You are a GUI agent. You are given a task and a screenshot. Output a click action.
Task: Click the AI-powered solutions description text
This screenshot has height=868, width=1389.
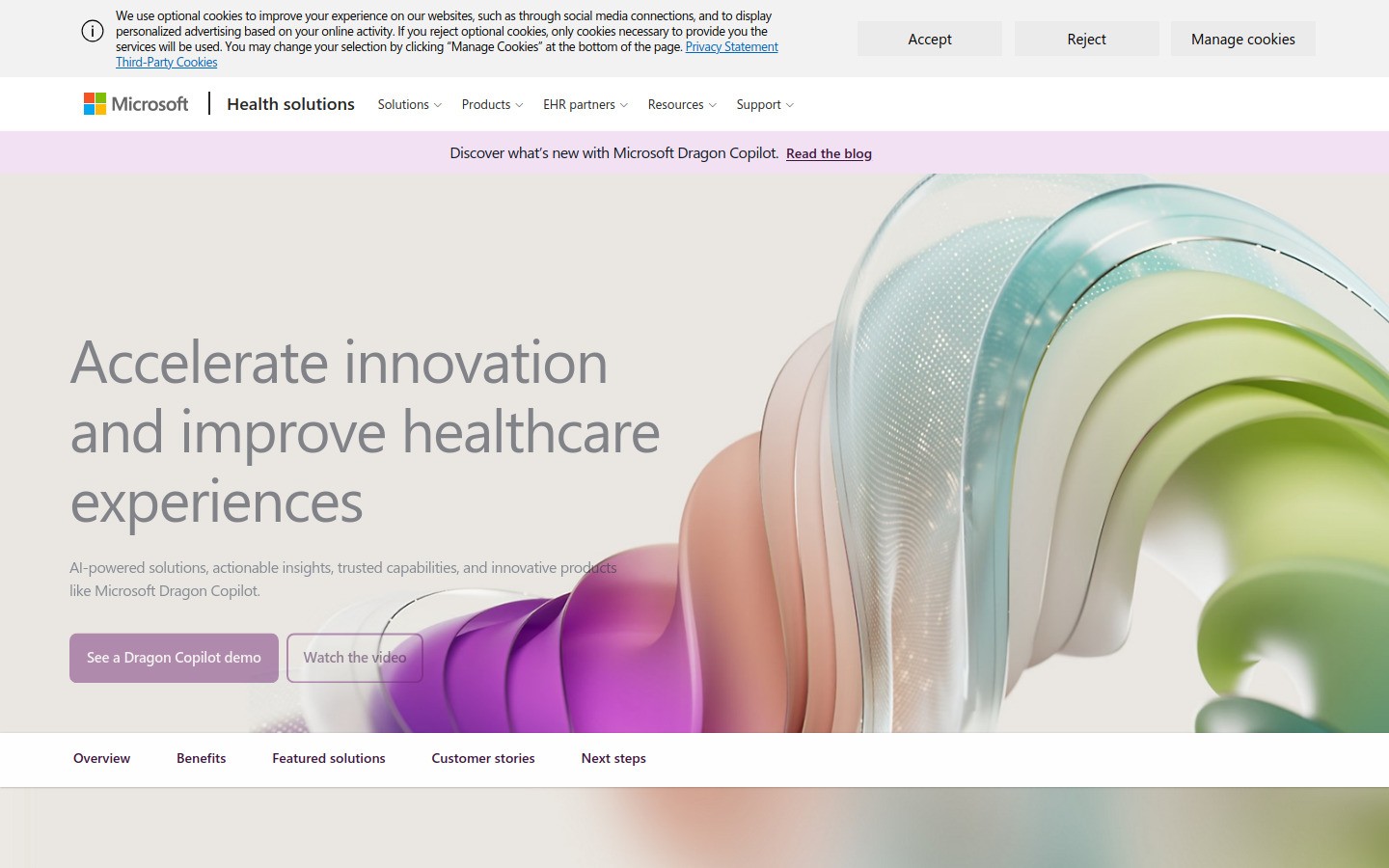342,579
